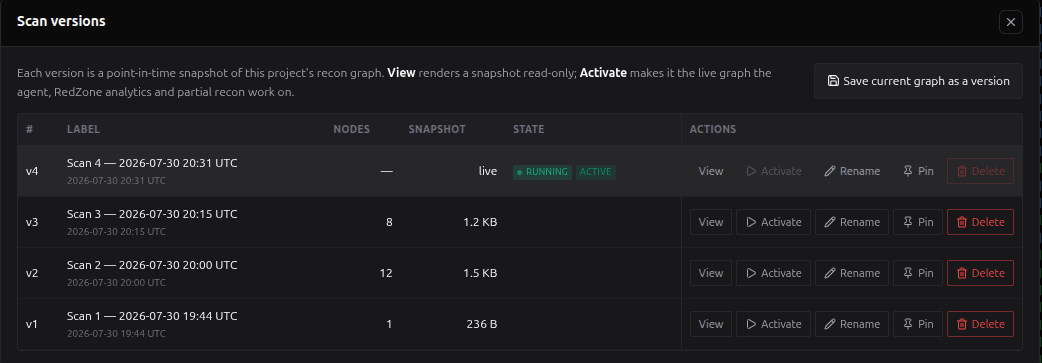Click the '1.5 KB' snapshot size
This screenshot has width=1042, height=363.
[480, 273]
